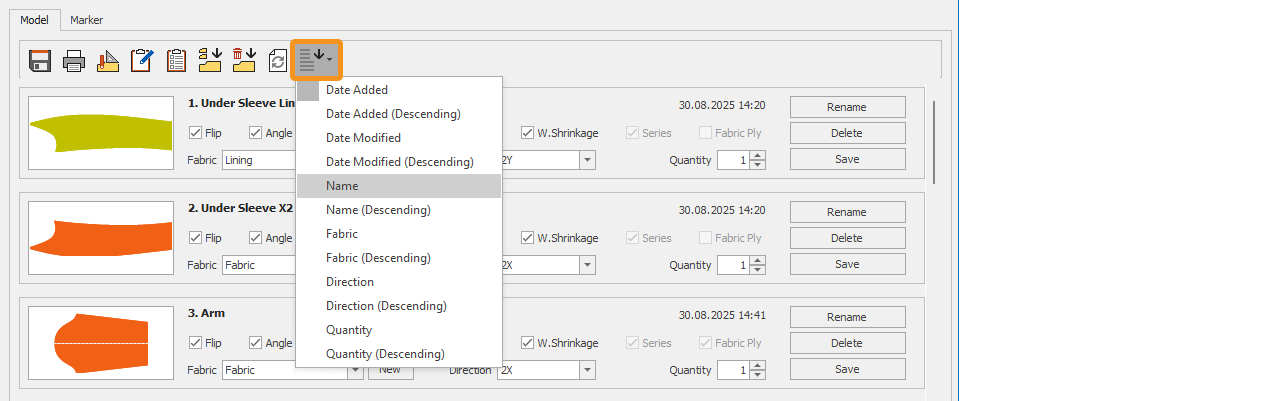1270x401 pixels.
Task: Click the printer icon in toolbar
Action: pyautogui.click(x=74, y=61)
